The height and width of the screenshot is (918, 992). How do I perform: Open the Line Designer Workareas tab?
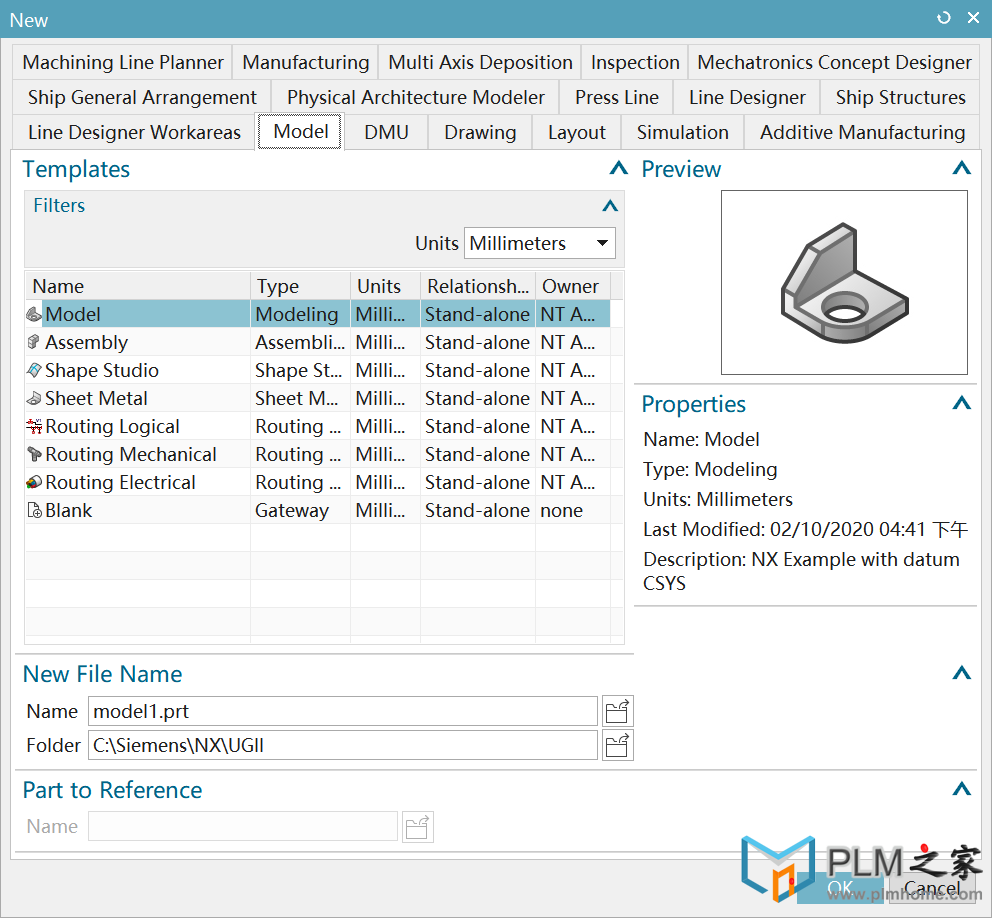click(x=134, y=132)
